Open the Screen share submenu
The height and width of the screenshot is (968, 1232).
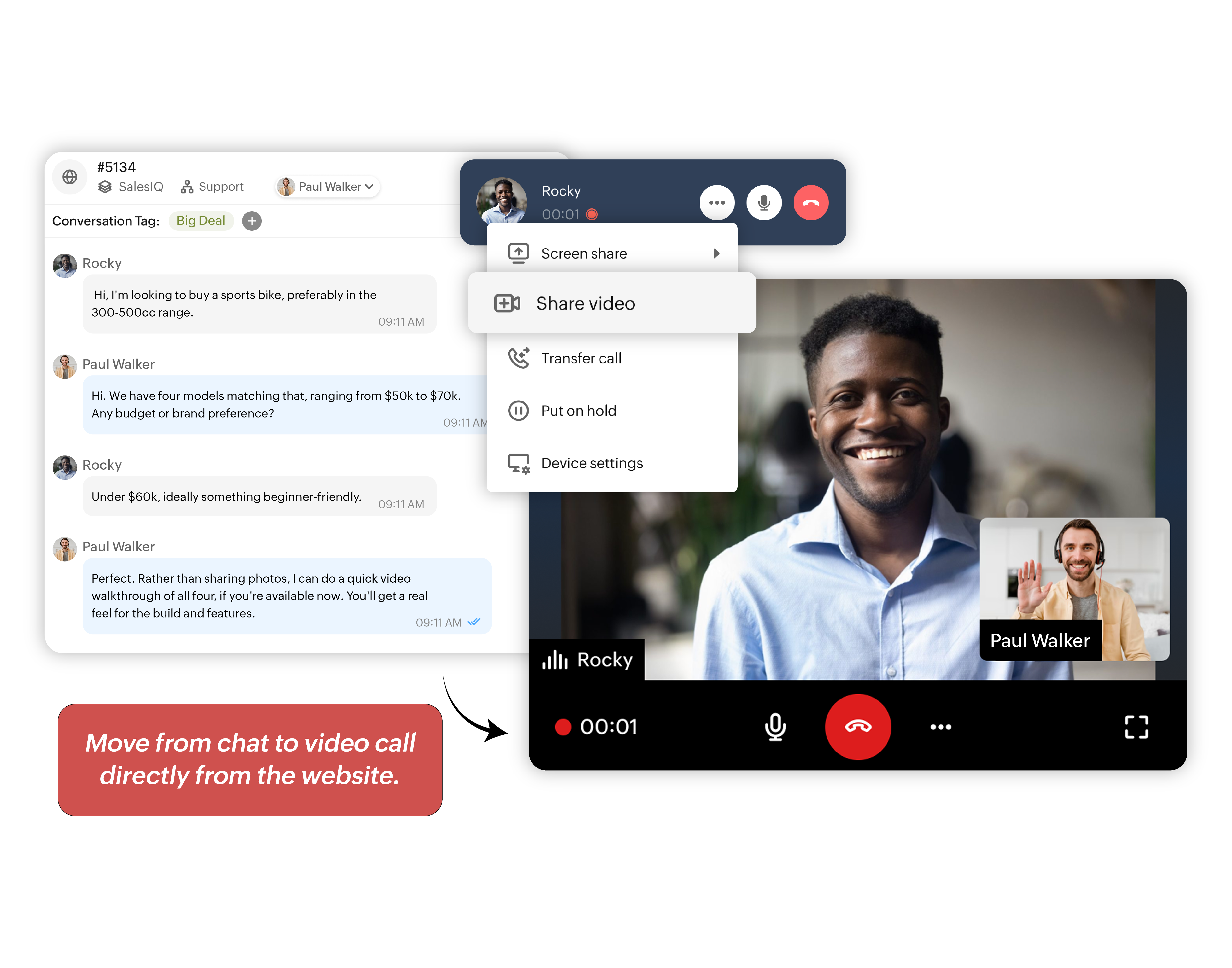pyautogui.click(x=612, y=253)
